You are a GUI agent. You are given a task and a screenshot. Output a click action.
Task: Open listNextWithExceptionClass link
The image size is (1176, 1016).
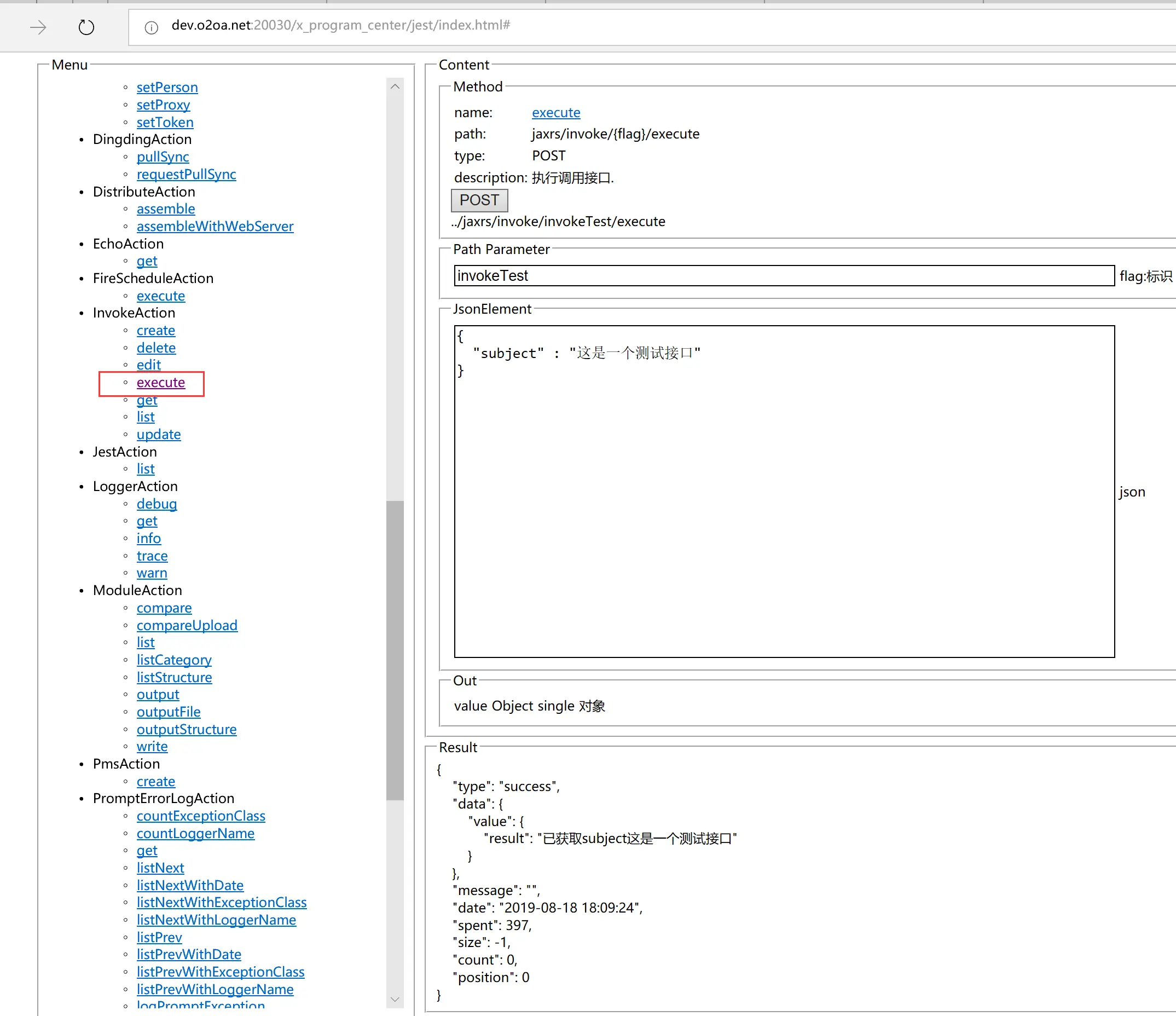pyautogui.click(x=221, y=903)
